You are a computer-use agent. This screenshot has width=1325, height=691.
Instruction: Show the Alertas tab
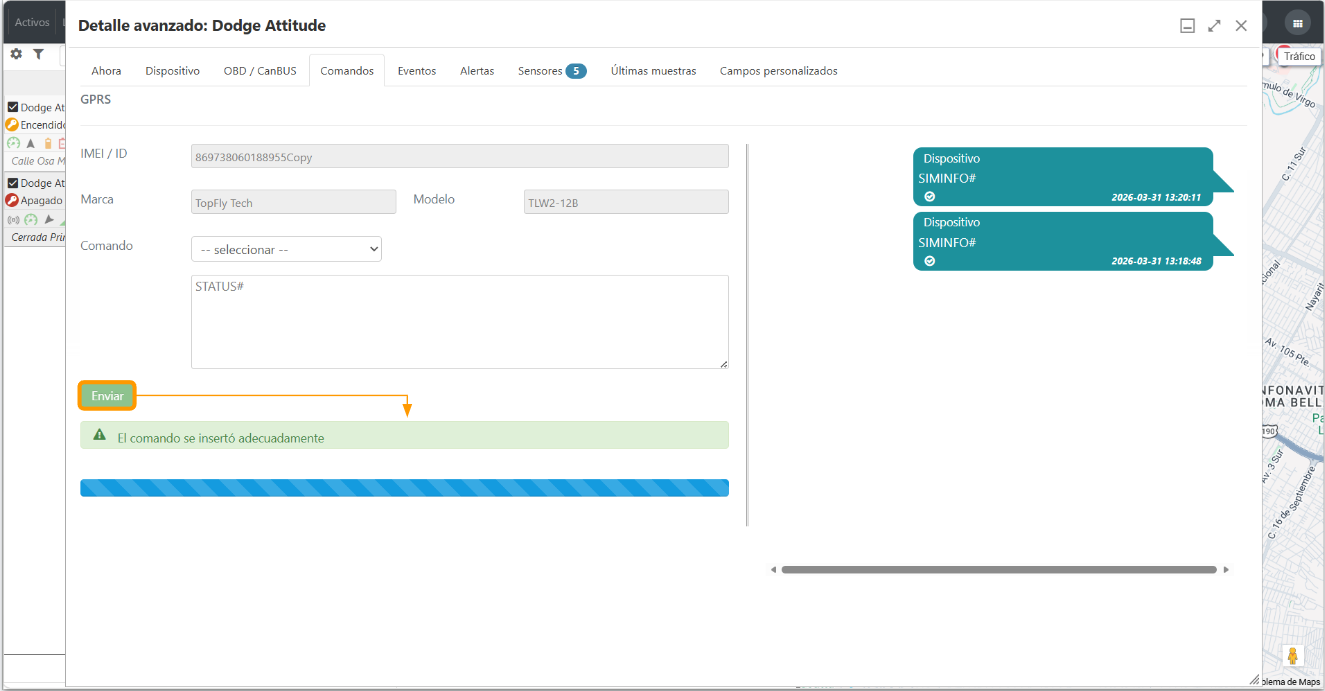tap(477, 71)
